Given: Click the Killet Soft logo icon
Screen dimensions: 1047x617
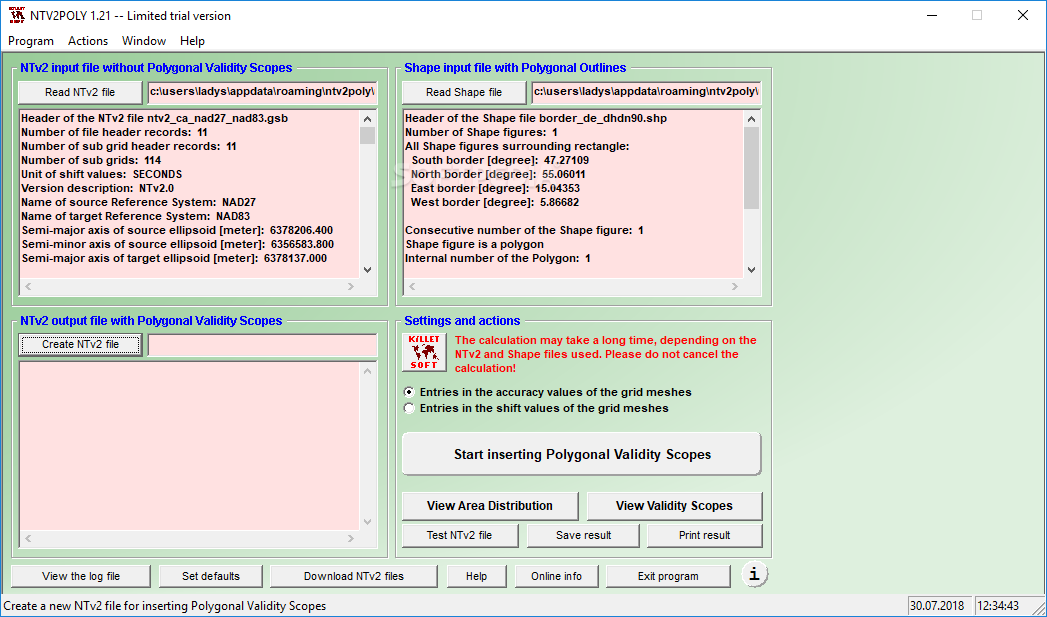Looking at the screenshot, I should click(424, 353).
